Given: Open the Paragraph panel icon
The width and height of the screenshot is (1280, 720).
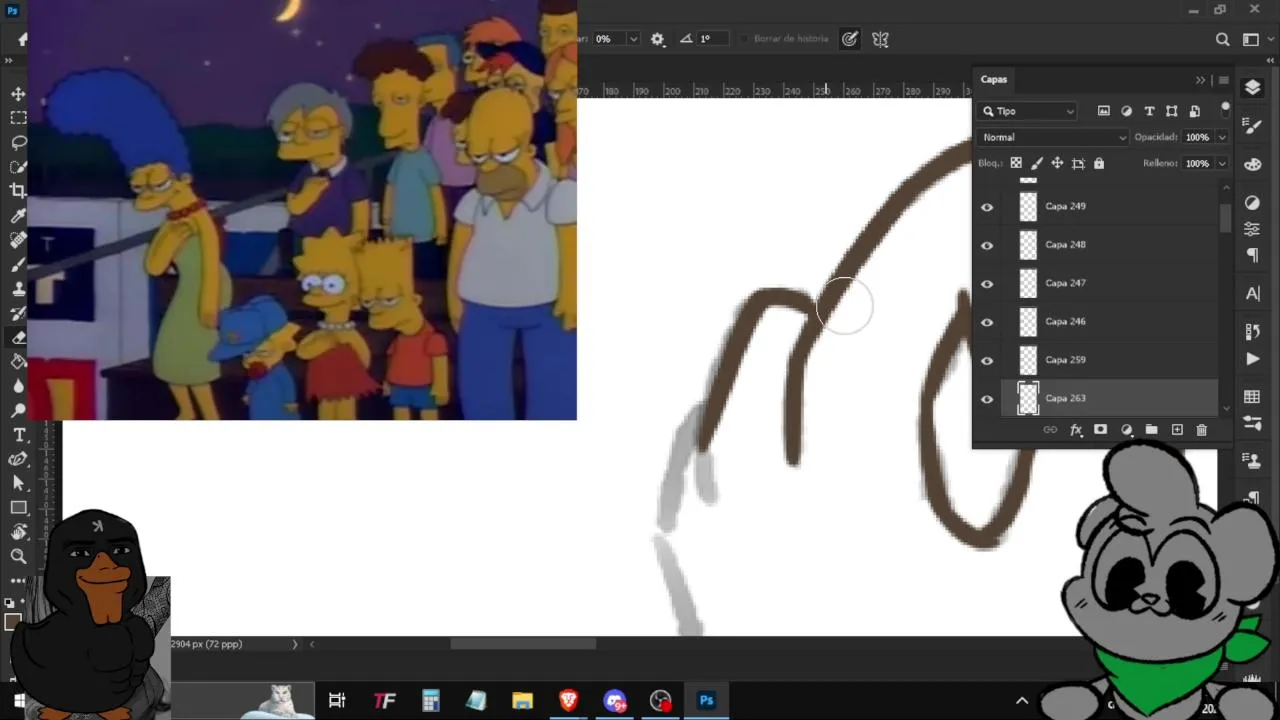Looking at the screenshot, I should (1252, 255).
